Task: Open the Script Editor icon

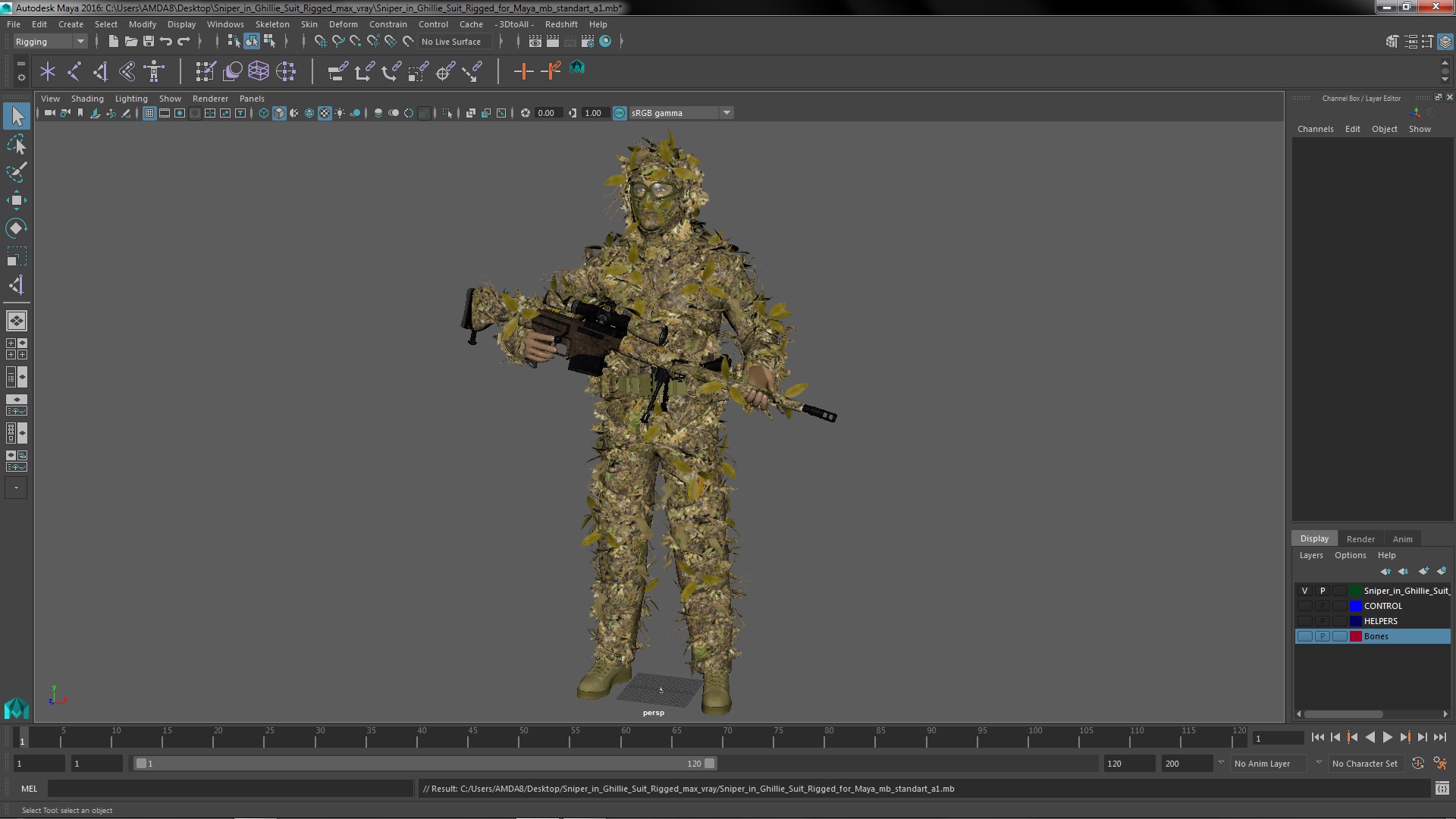Action: click(1442, 789)
